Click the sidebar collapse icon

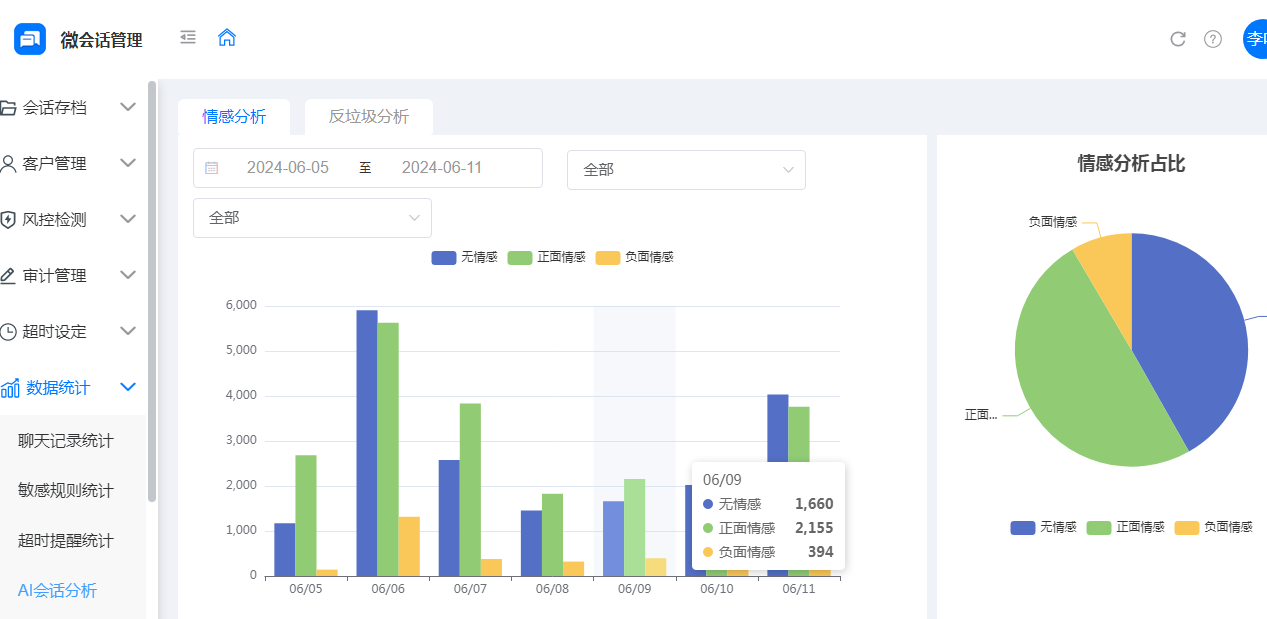(188, 38)
